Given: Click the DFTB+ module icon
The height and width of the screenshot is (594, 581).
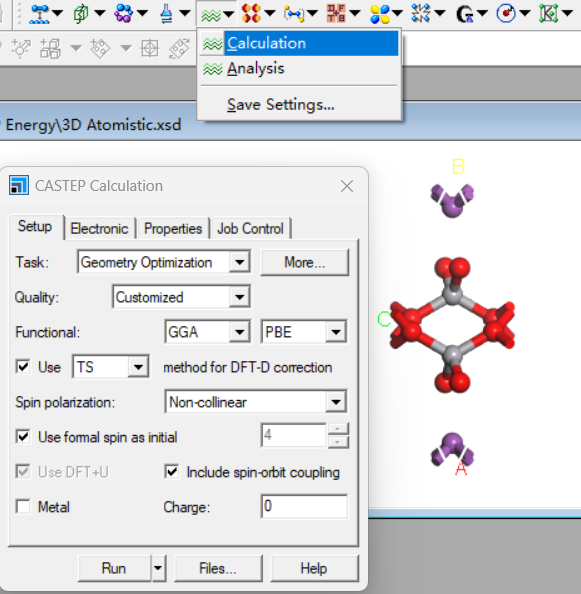Looking at the screenshot, I should click(x=336, y=14).
